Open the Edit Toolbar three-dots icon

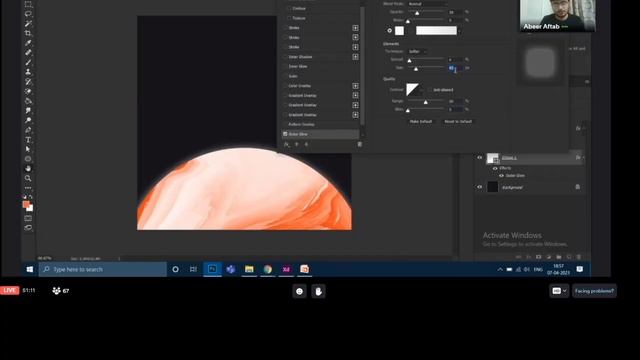(28, 188)
